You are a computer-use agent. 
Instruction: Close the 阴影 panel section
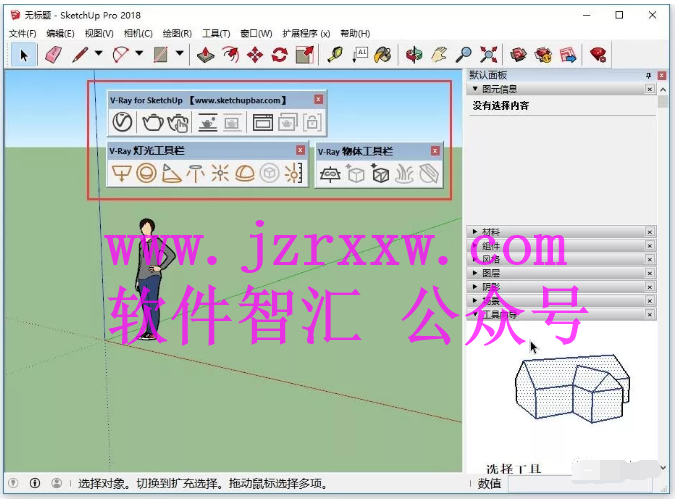tap(650, 287)
